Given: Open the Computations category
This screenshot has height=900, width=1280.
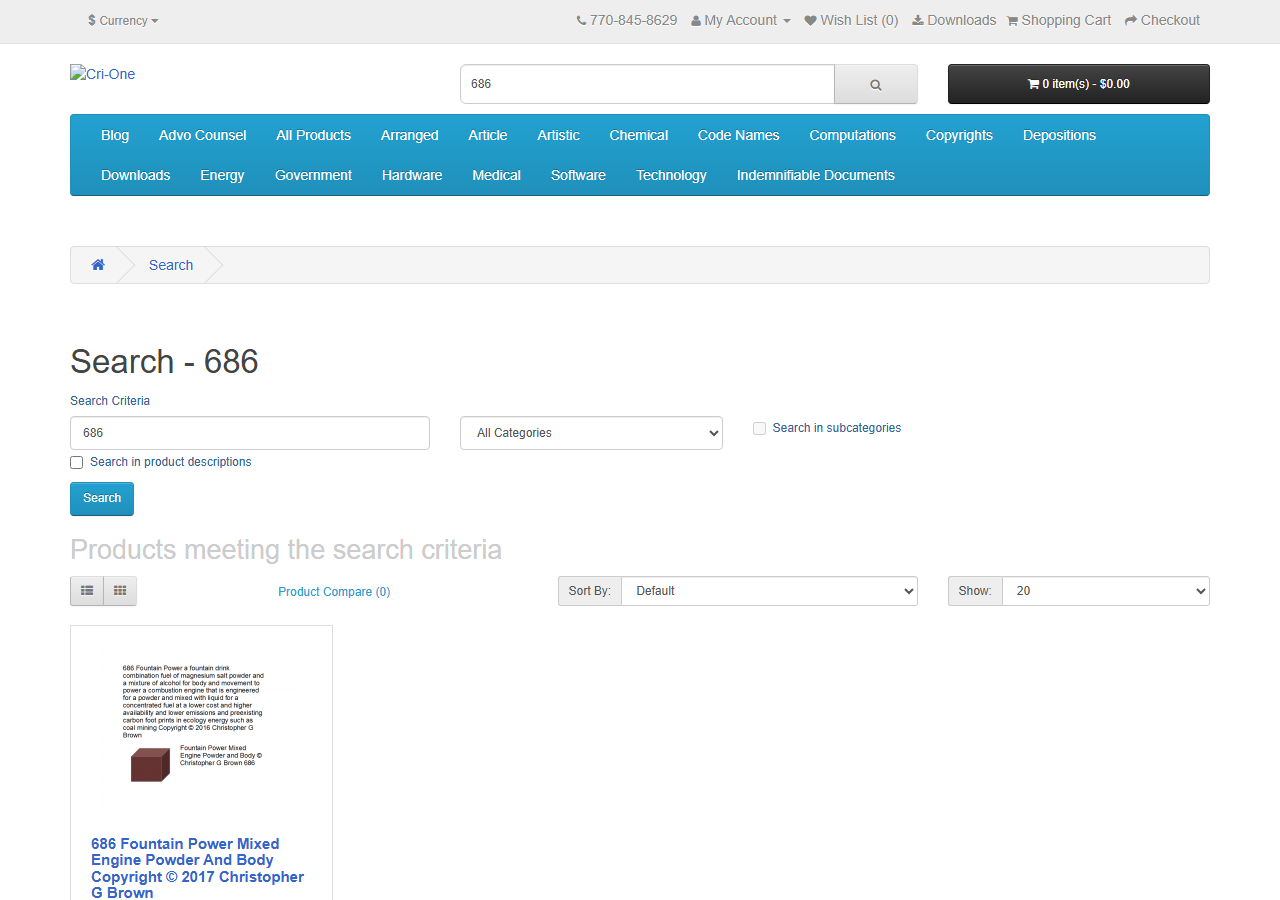Looking at the screenshot, I should point(852,135).
